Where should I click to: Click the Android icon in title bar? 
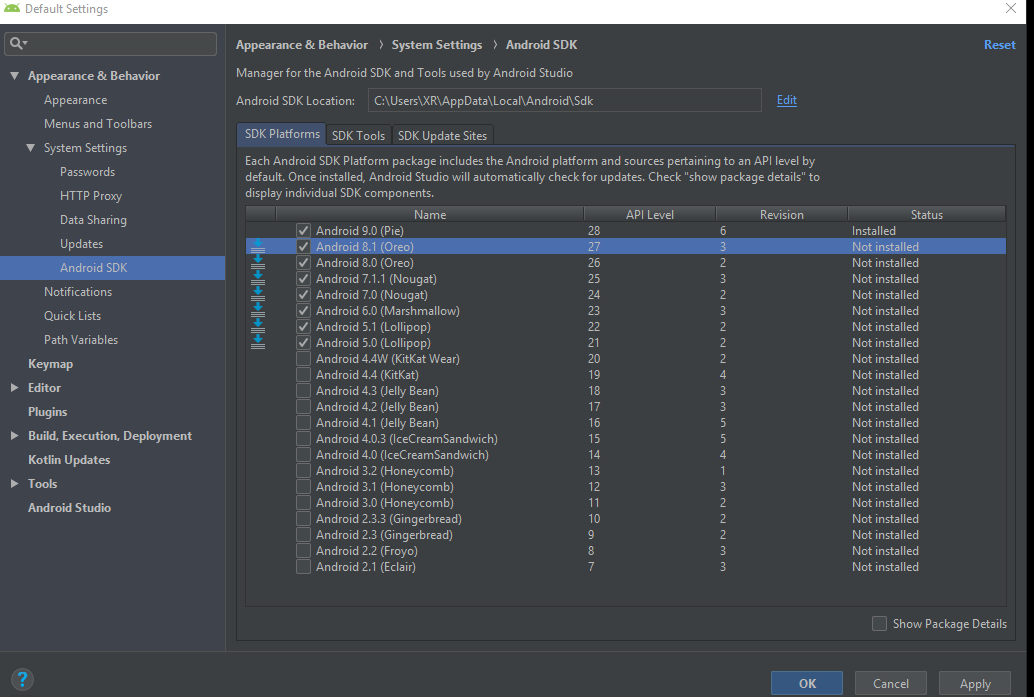[11, 9]
